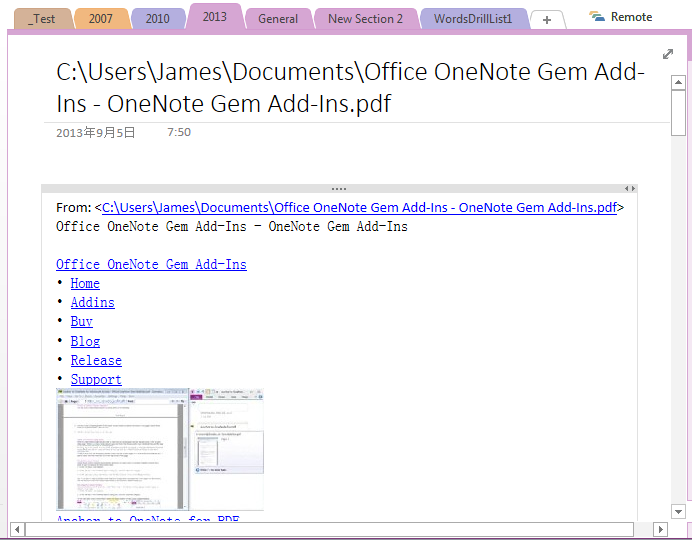Switch to the 2010 section tab
The width and height of the screenshot is (692, 540).
[x=158, y=19]
